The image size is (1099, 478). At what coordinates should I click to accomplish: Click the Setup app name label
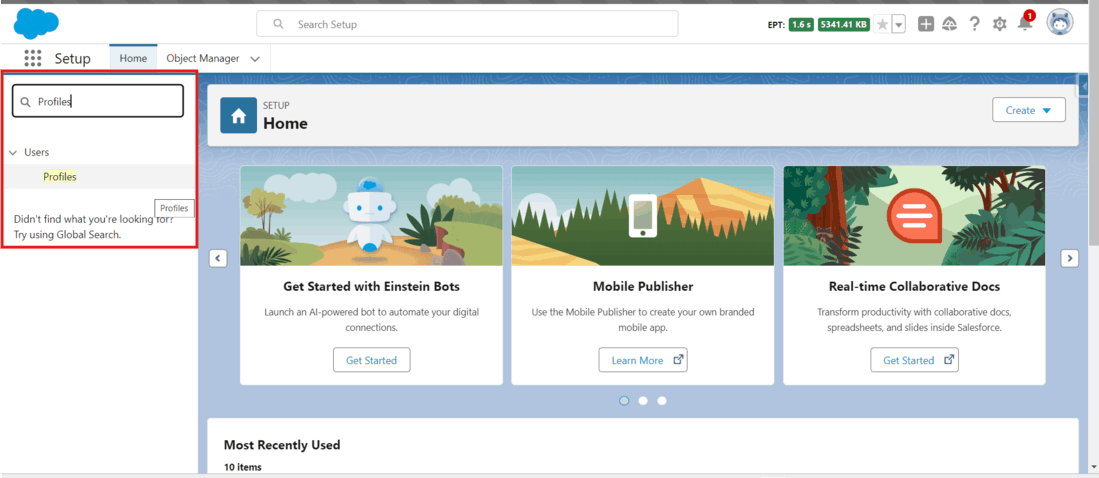tap(73, 59)
